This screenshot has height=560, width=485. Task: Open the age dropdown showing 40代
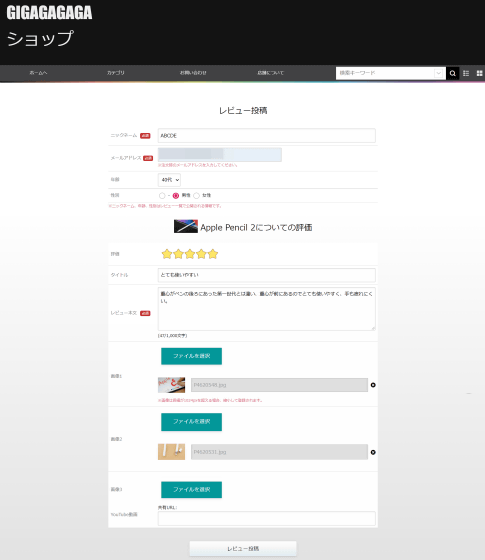point(169,180)
